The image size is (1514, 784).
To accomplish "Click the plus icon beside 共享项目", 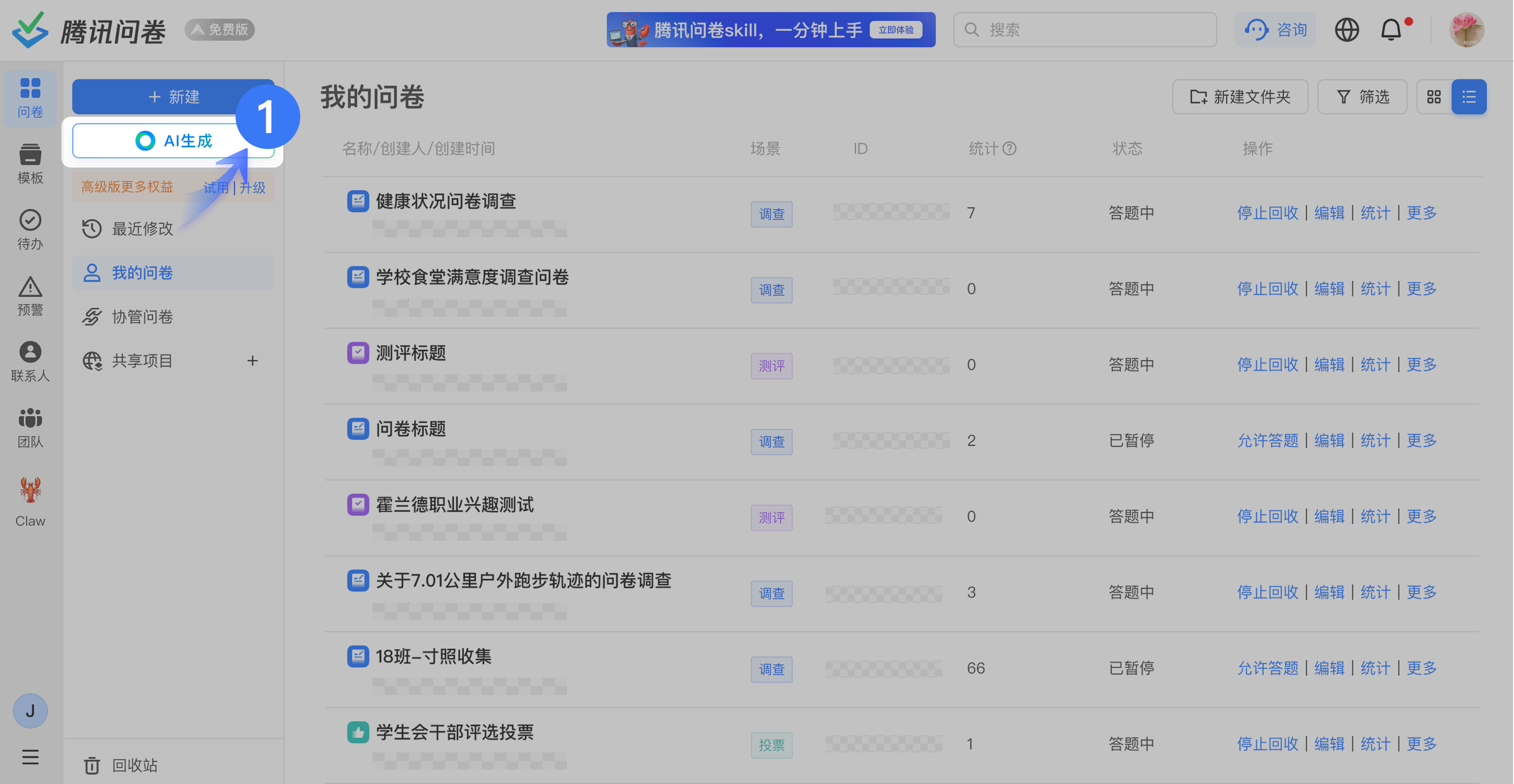I will pos(253,361).
